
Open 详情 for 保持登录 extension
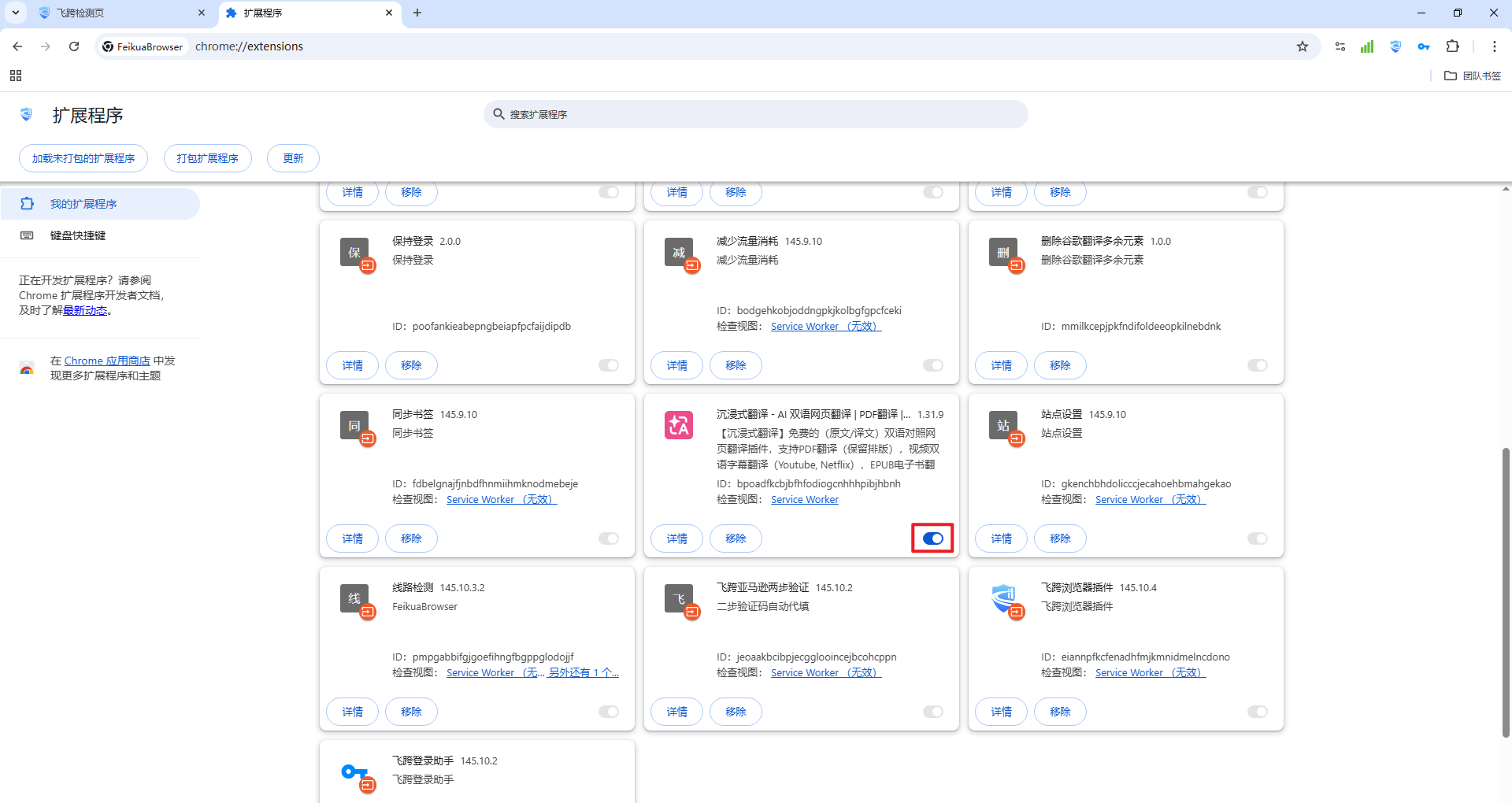[x=353, y=365]
